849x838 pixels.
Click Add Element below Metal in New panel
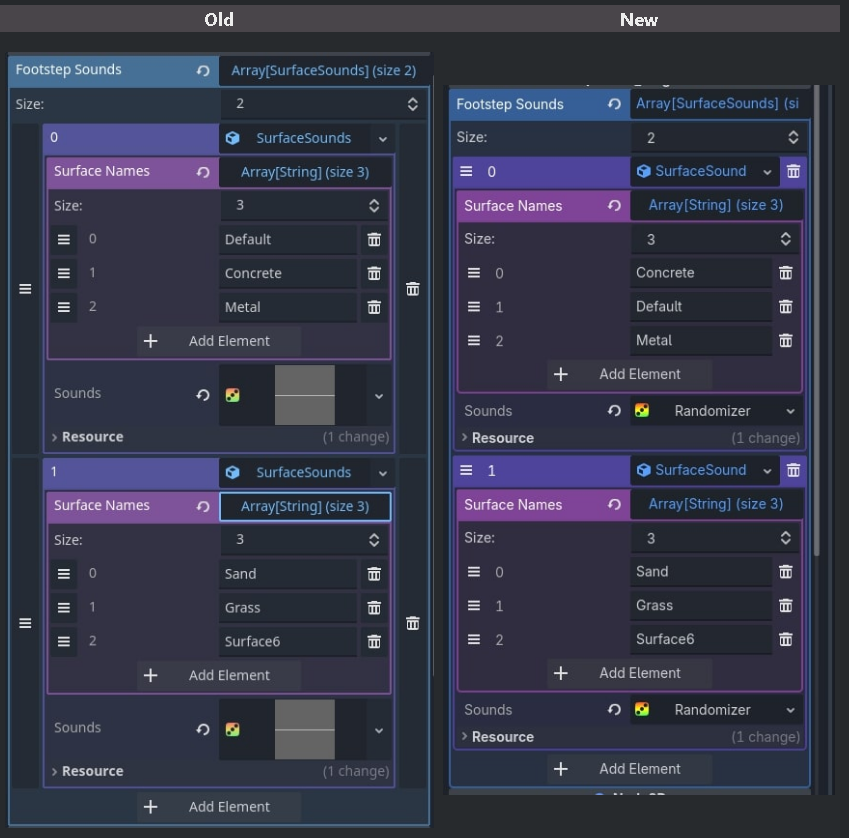[x=629, y=374]
